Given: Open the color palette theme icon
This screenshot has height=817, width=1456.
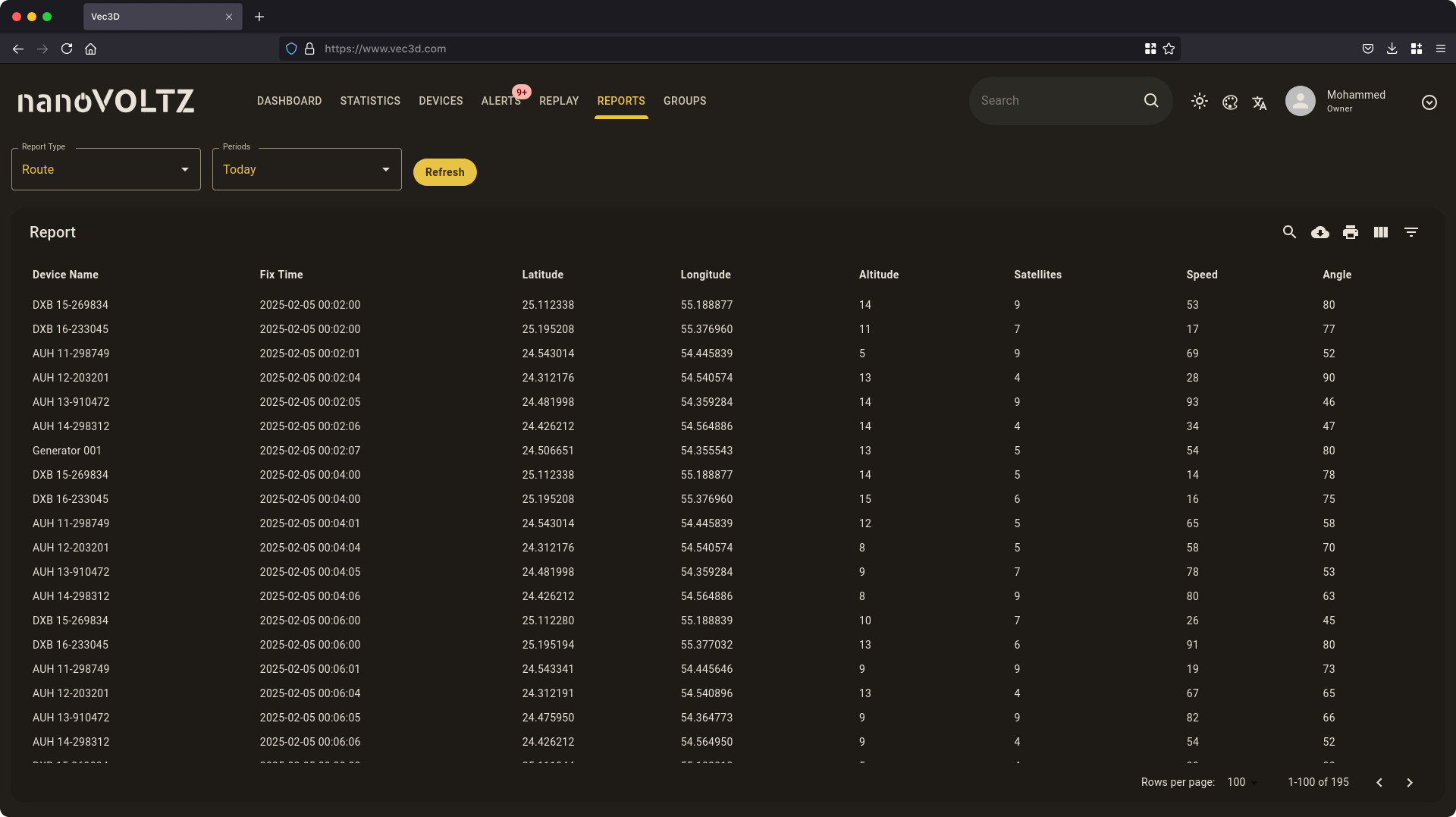Looking at the screenshot, I should [x=1230, y=102].
